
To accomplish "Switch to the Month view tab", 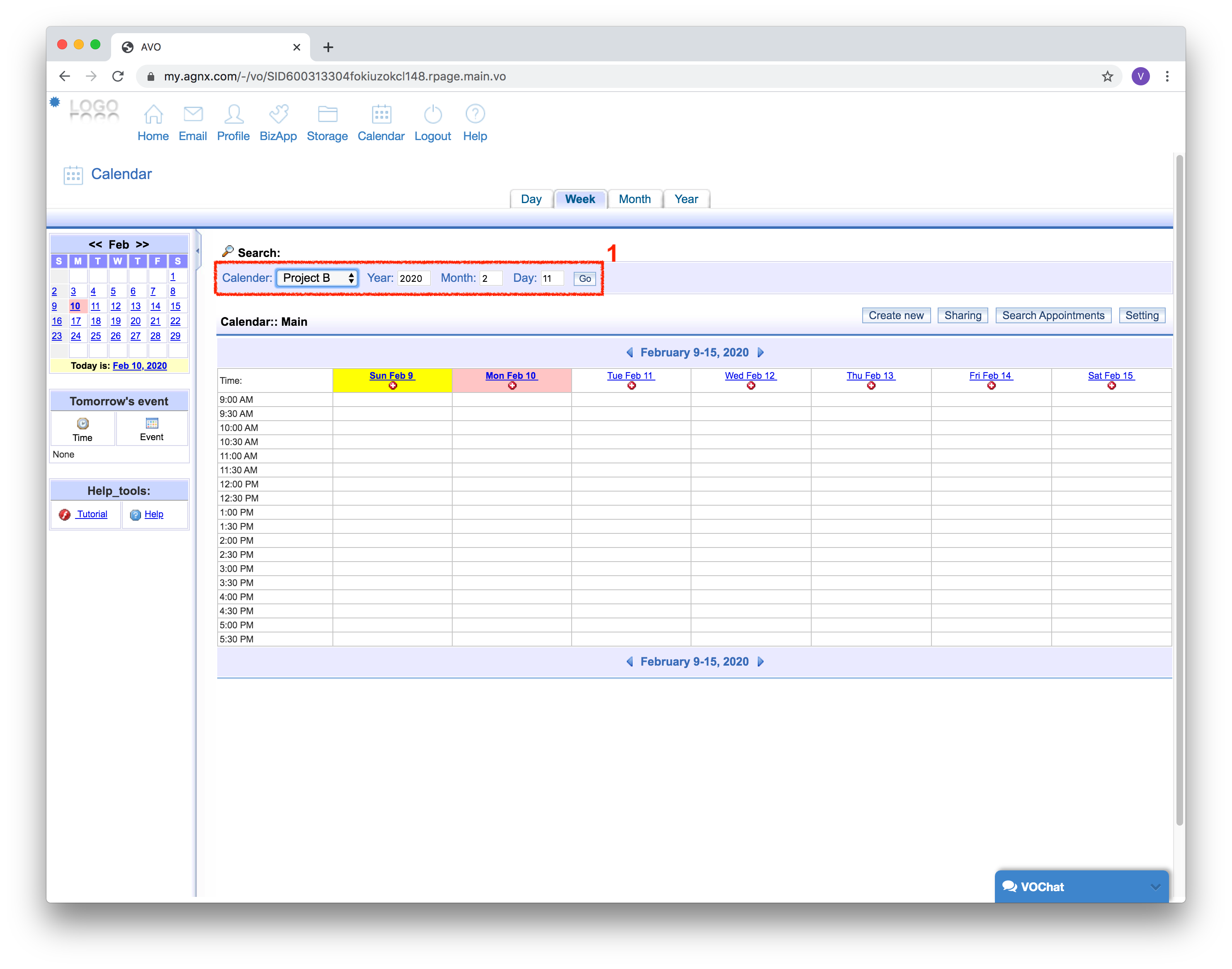I will (634, 199).
